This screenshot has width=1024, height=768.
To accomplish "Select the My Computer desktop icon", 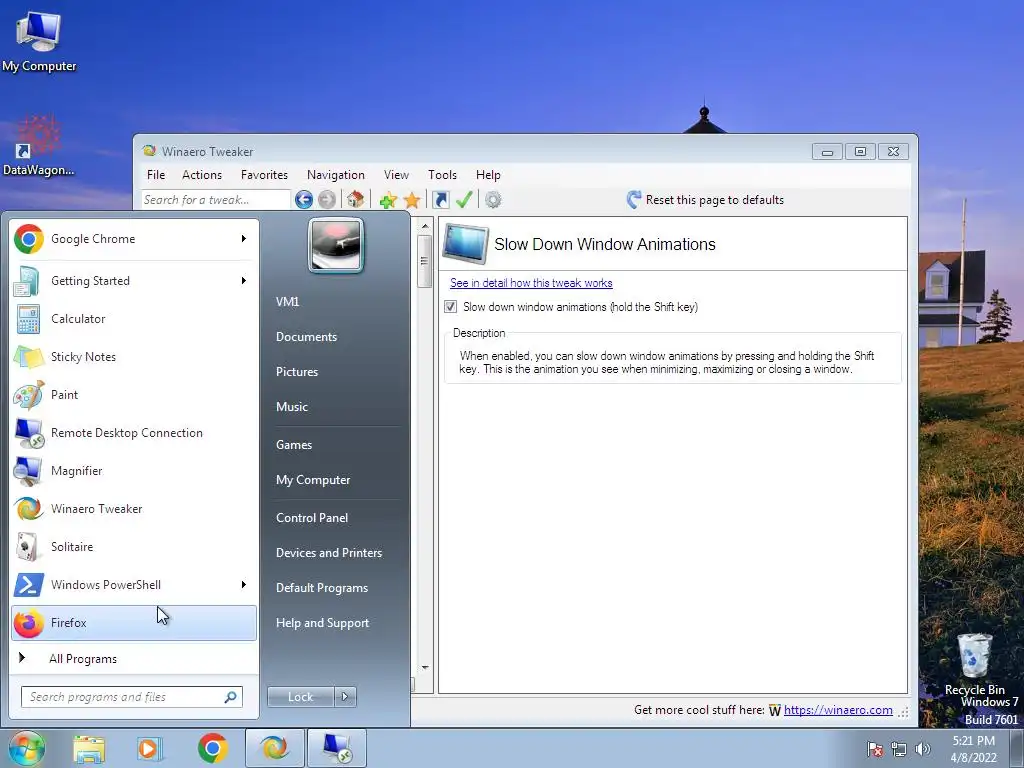I will click(39, 42).
